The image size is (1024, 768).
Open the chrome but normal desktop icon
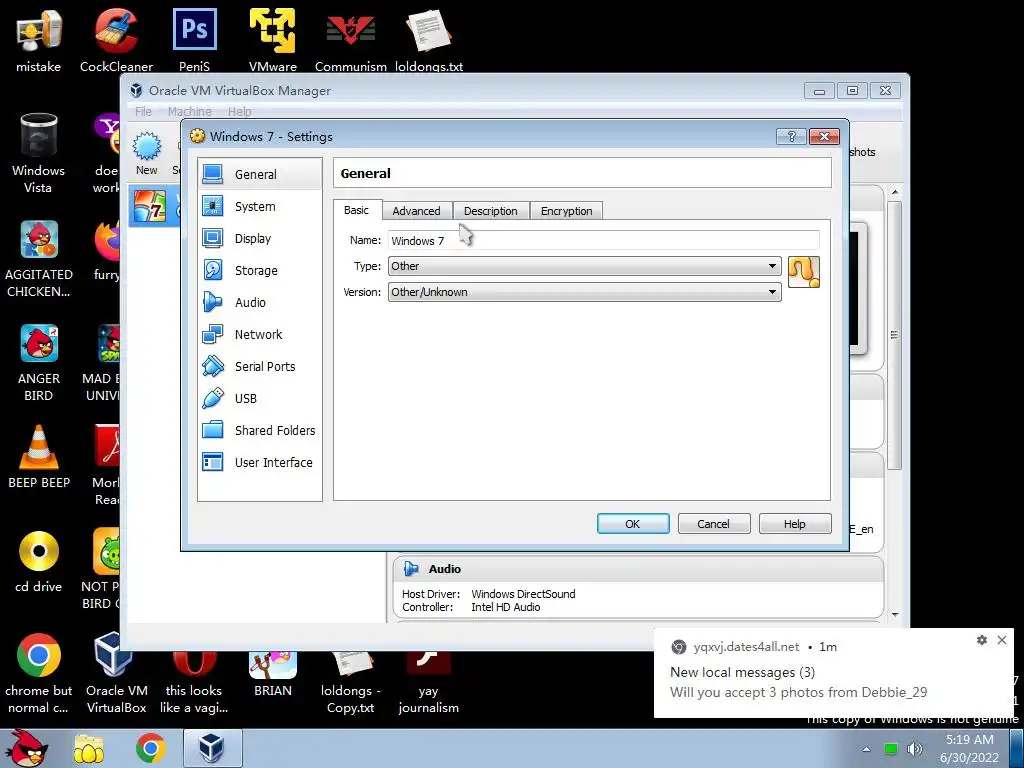[39, 673]
